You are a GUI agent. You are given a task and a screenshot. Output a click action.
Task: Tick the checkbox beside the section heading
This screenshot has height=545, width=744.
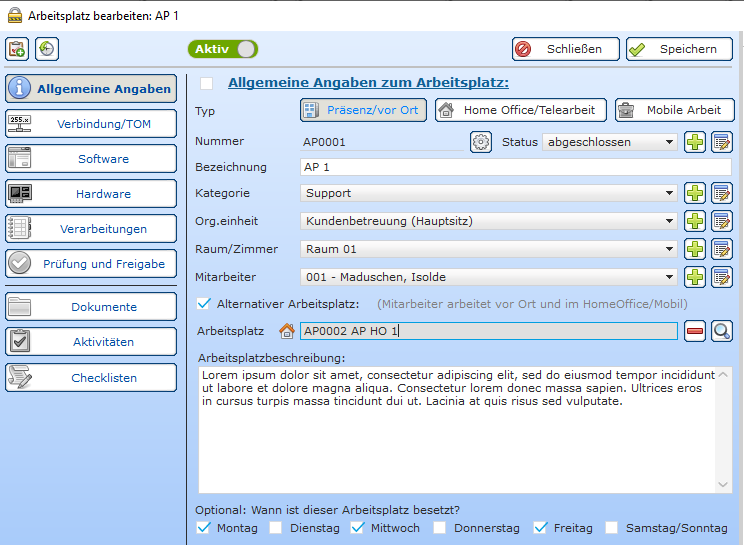pos(206,83)
